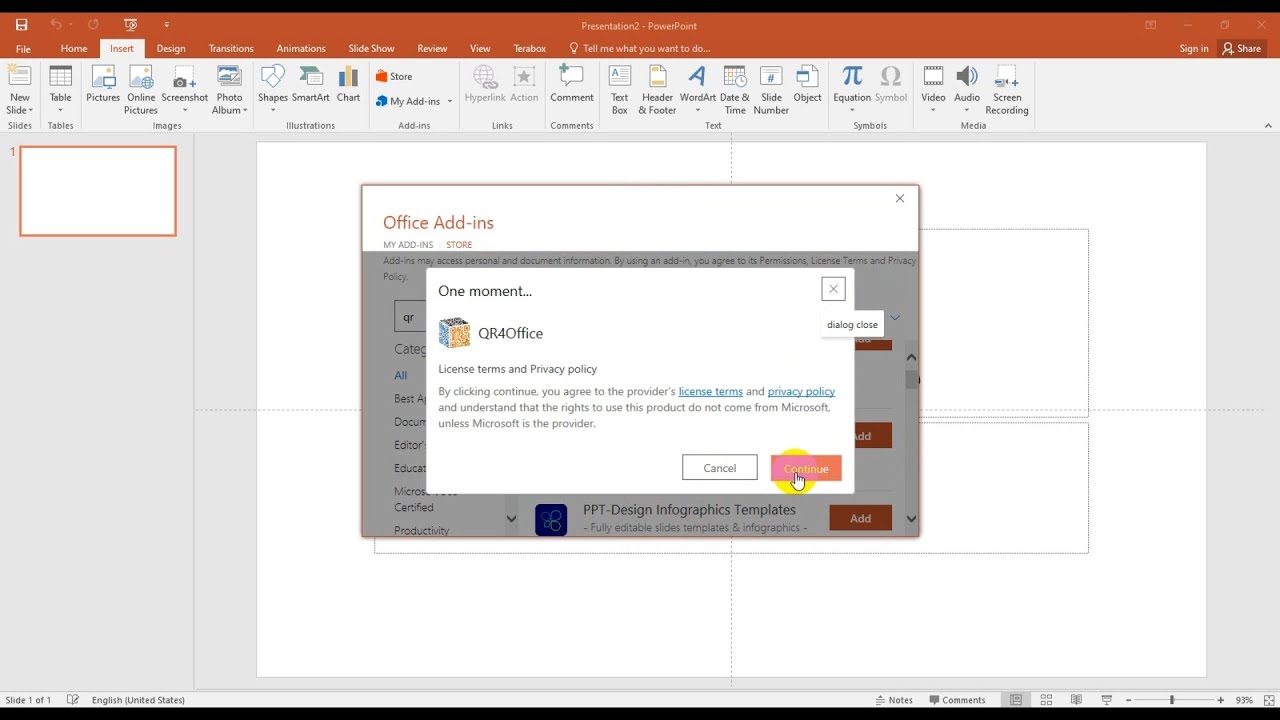Open Customize Quick Access Toolbar dropdown
Image resolution: width=1280 pixels, height=720 pixels.
coord(167,25)
